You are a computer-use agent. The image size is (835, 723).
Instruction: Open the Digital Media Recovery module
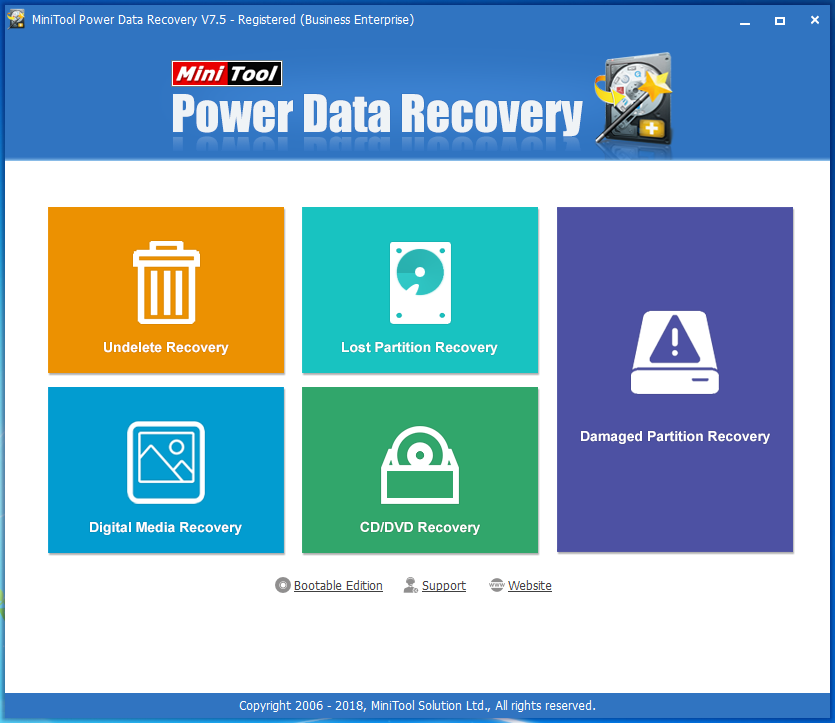(x=166, y=470)
